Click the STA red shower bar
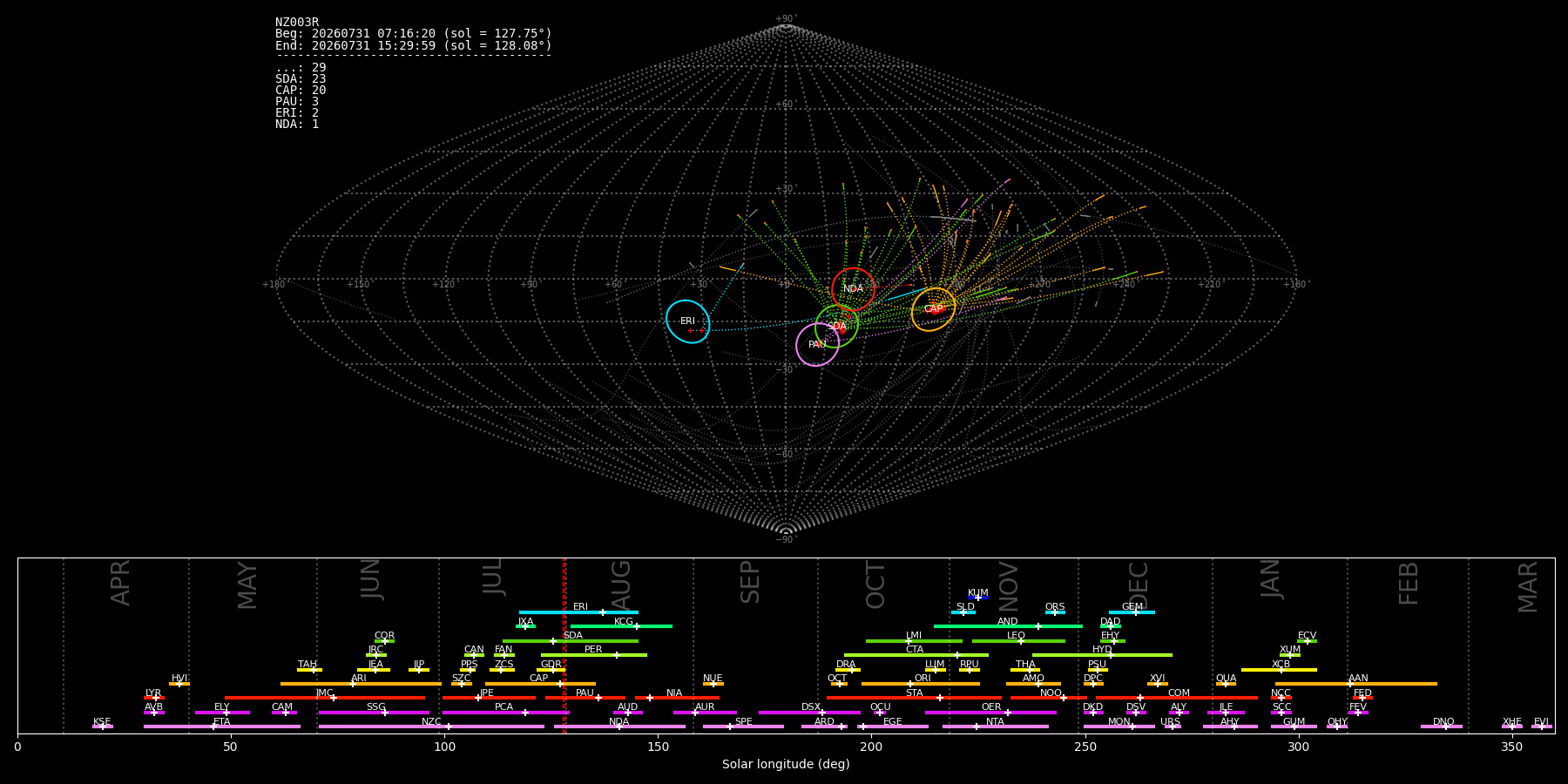The width and height of the screenshot is (1568, 784). click(x=914, y=698)
